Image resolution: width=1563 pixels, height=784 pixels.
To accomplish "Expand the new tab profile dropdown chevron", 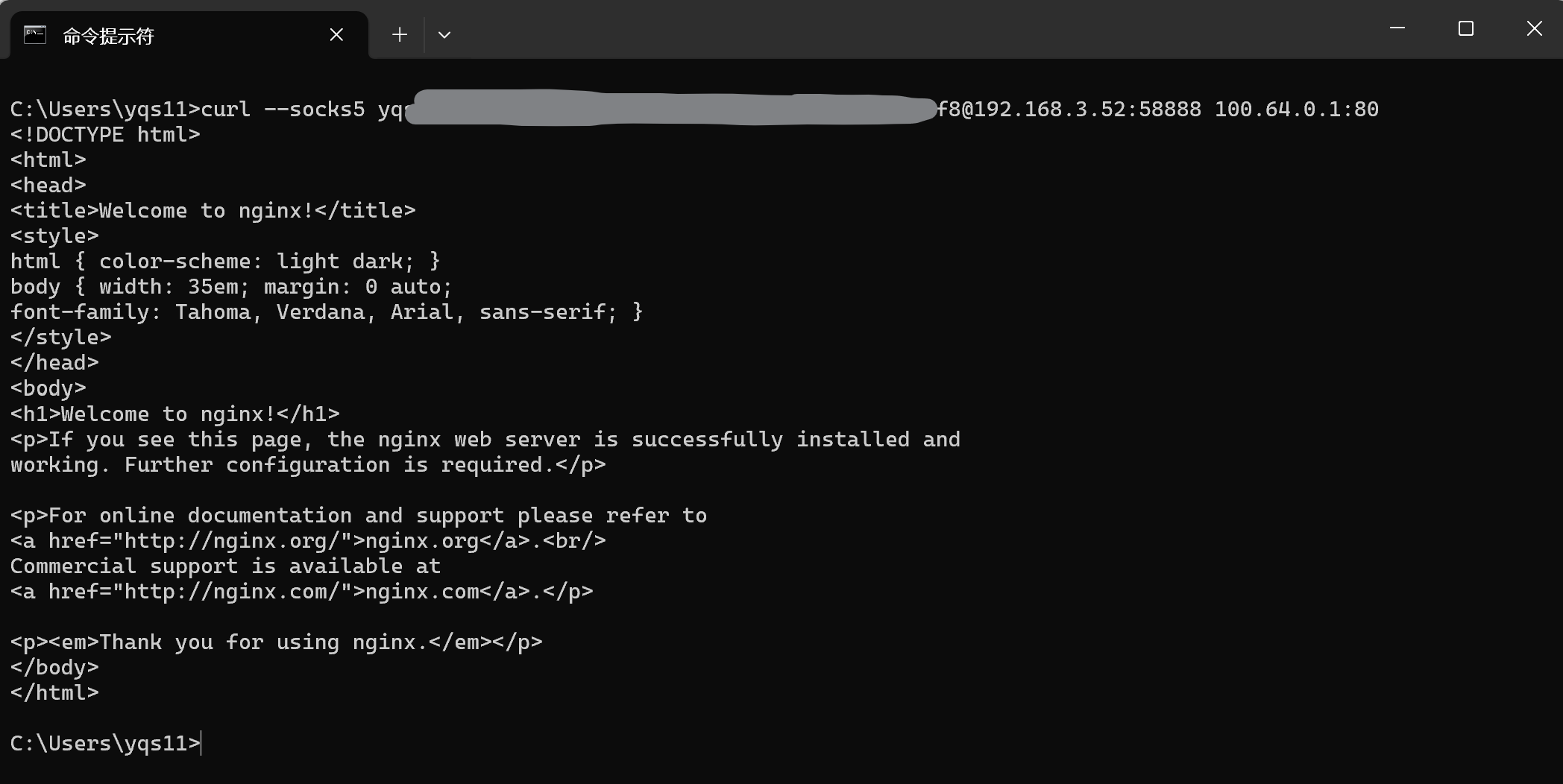I will (x=444, y=34).
